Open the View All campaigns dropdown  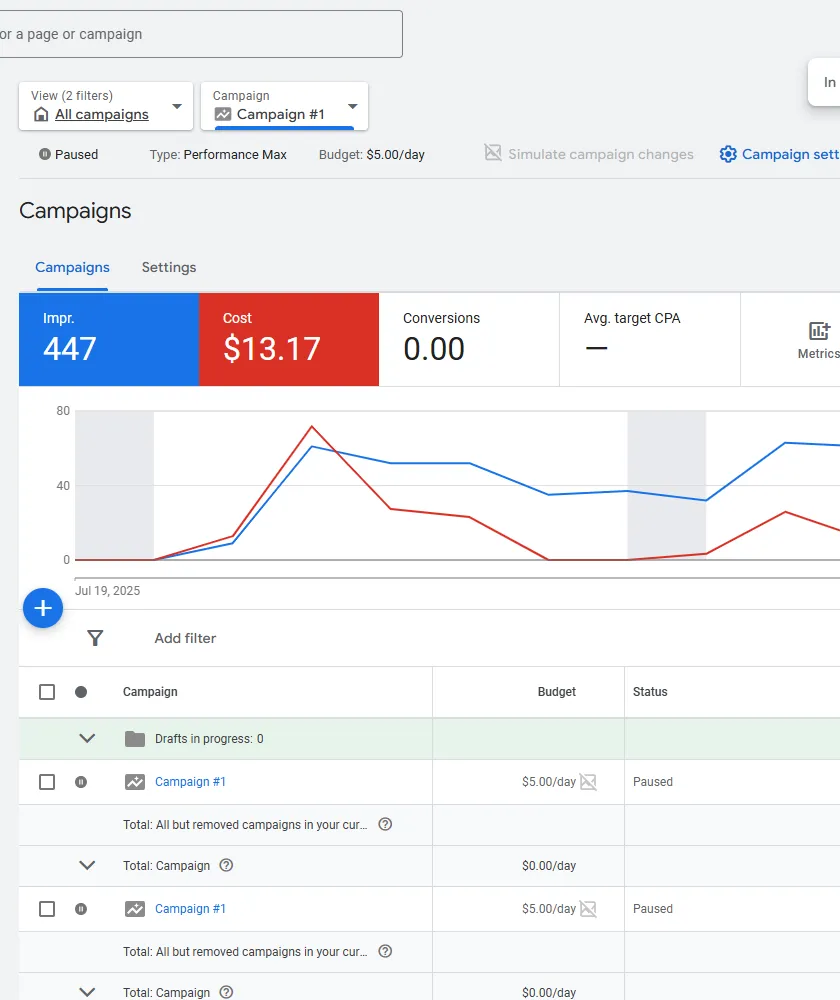coord(106,106)
